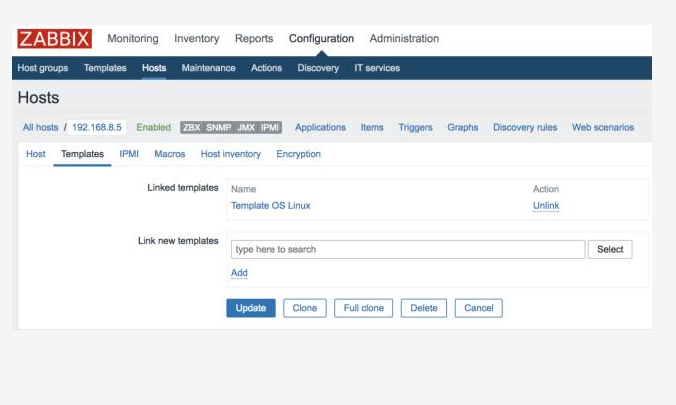Open the host's Items link
The image size is (676, 405).
[372, 127]
